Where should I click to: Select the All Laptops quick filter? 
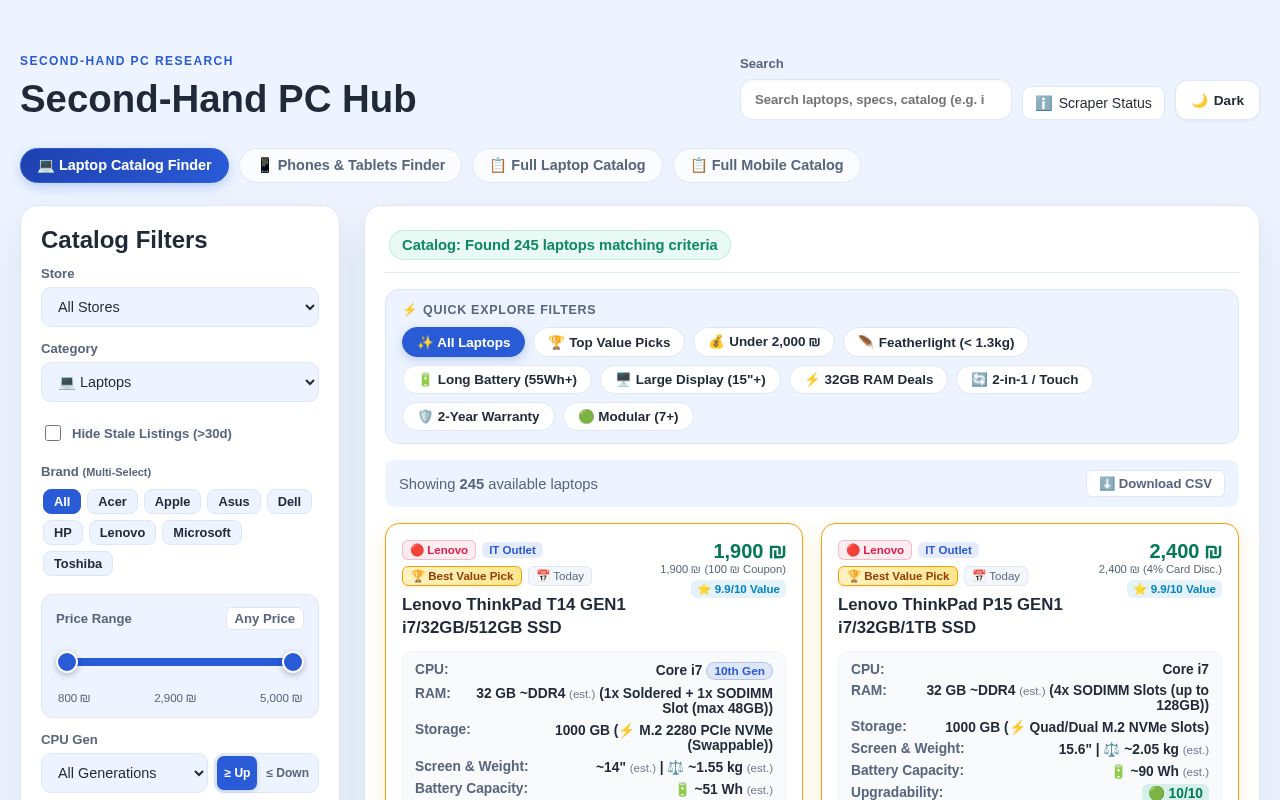(463, 342)
